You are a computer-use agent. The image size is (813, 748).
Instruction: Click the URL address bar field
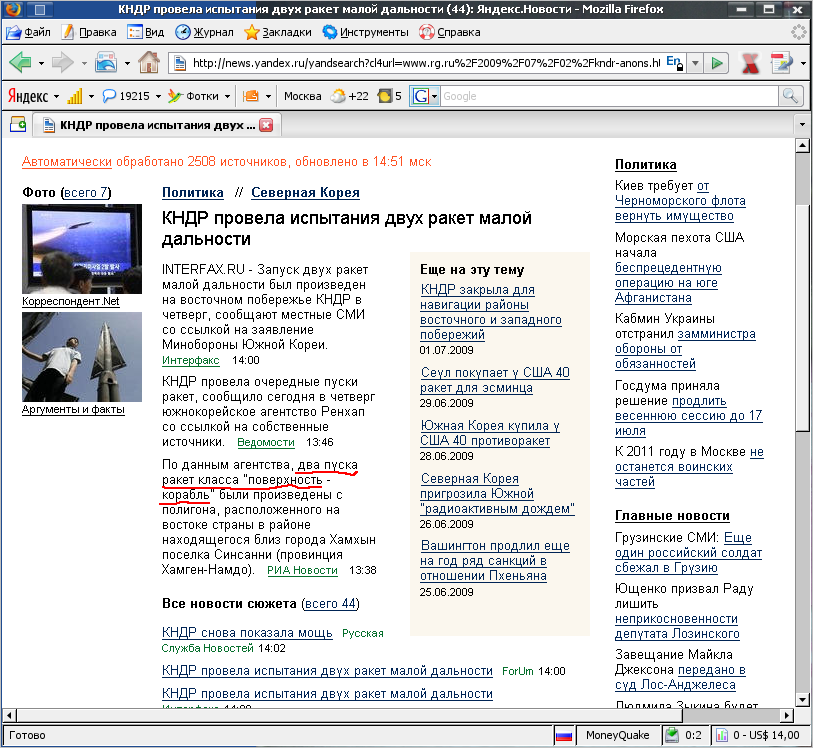[x=426, y=63]
